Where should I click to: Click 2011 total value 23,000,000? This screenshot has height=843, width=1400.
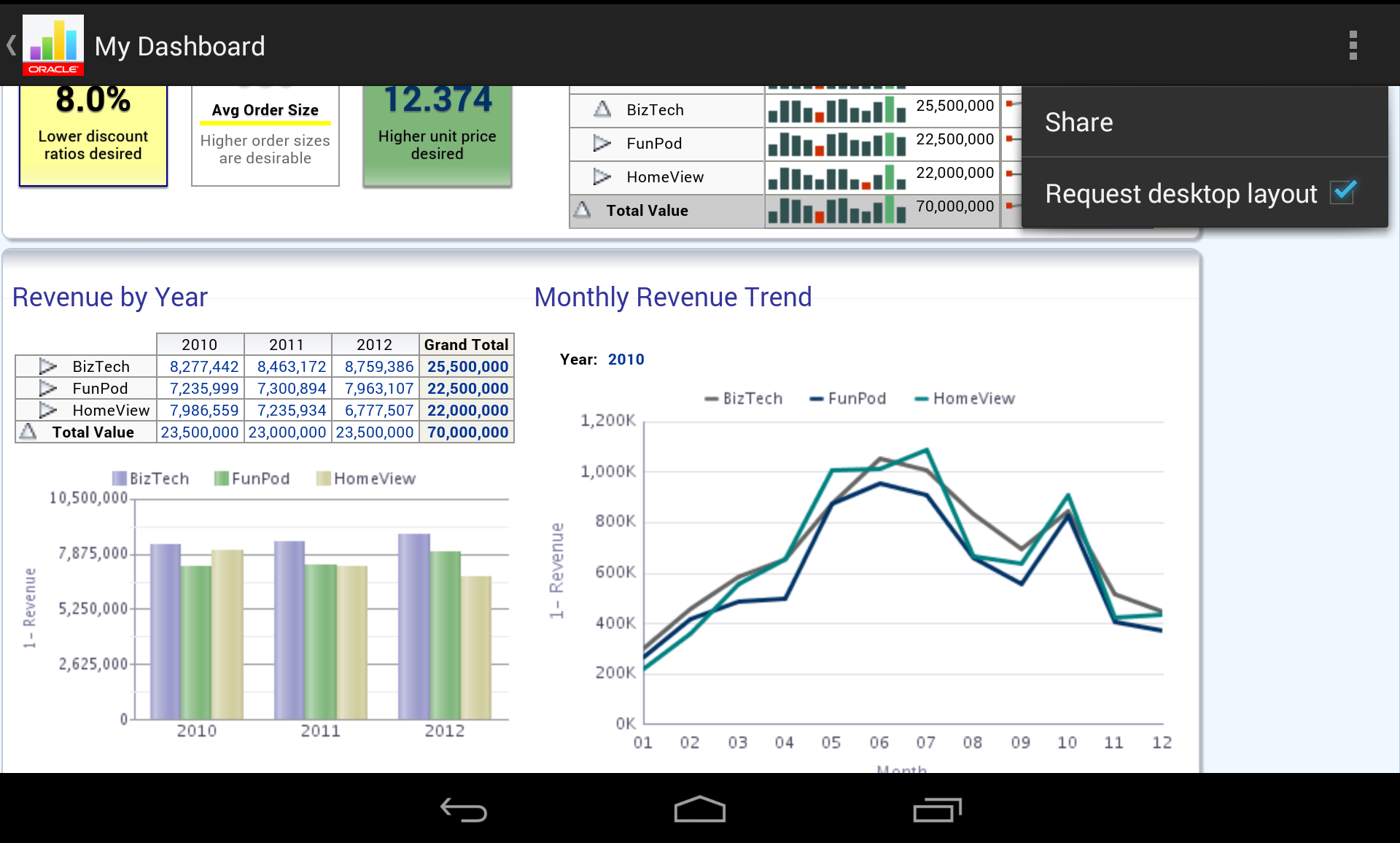click(287, 432)
